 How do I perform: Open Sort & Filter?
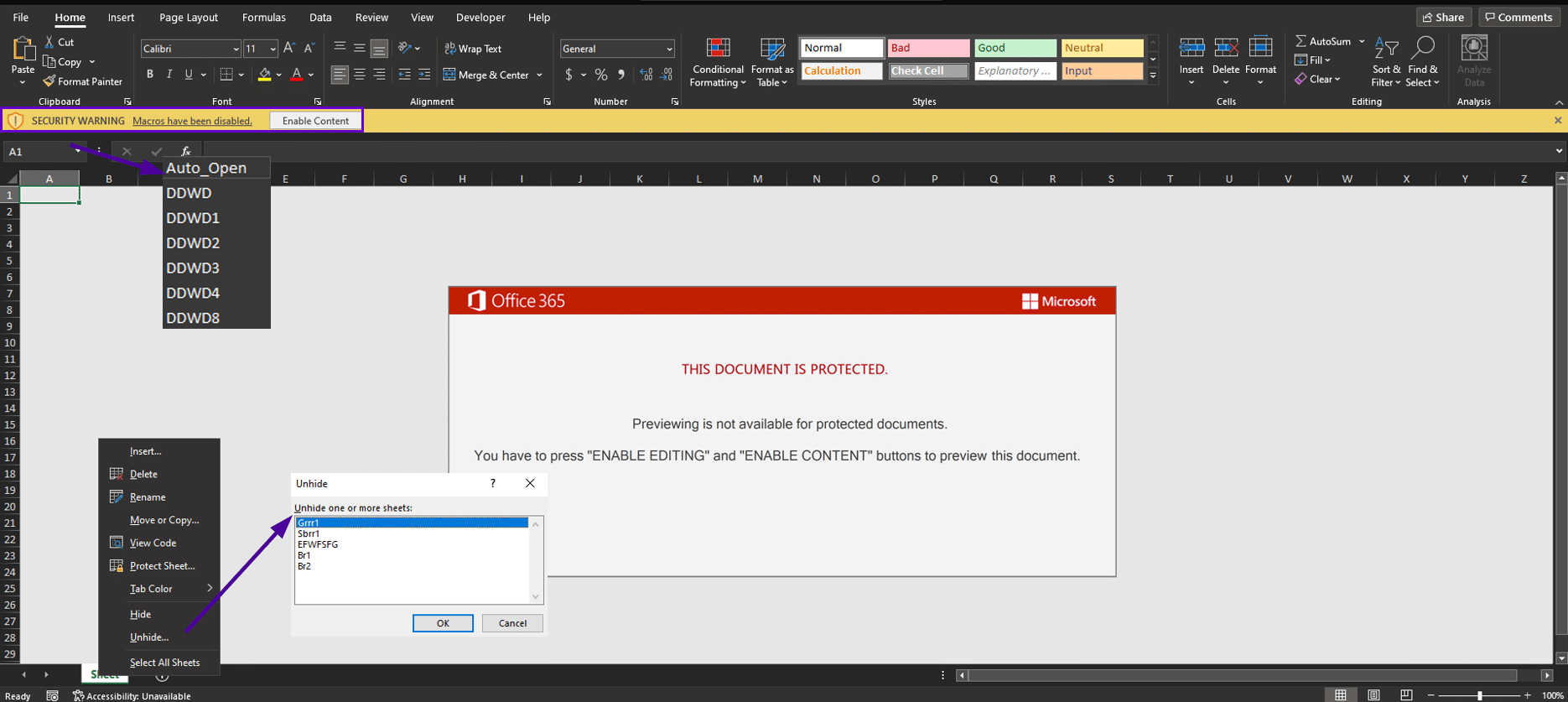tap(1386, 62)
